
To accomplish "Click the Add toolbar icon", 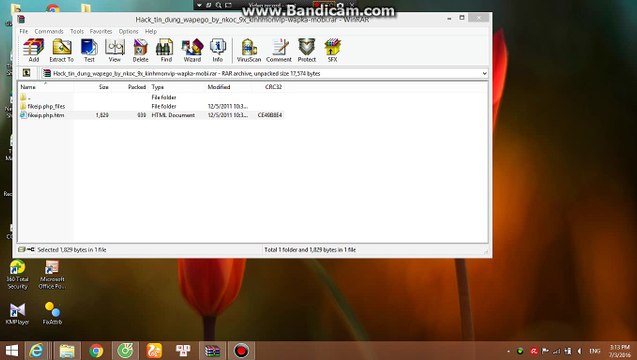I will pyautogui.click(x=33, y=50).
